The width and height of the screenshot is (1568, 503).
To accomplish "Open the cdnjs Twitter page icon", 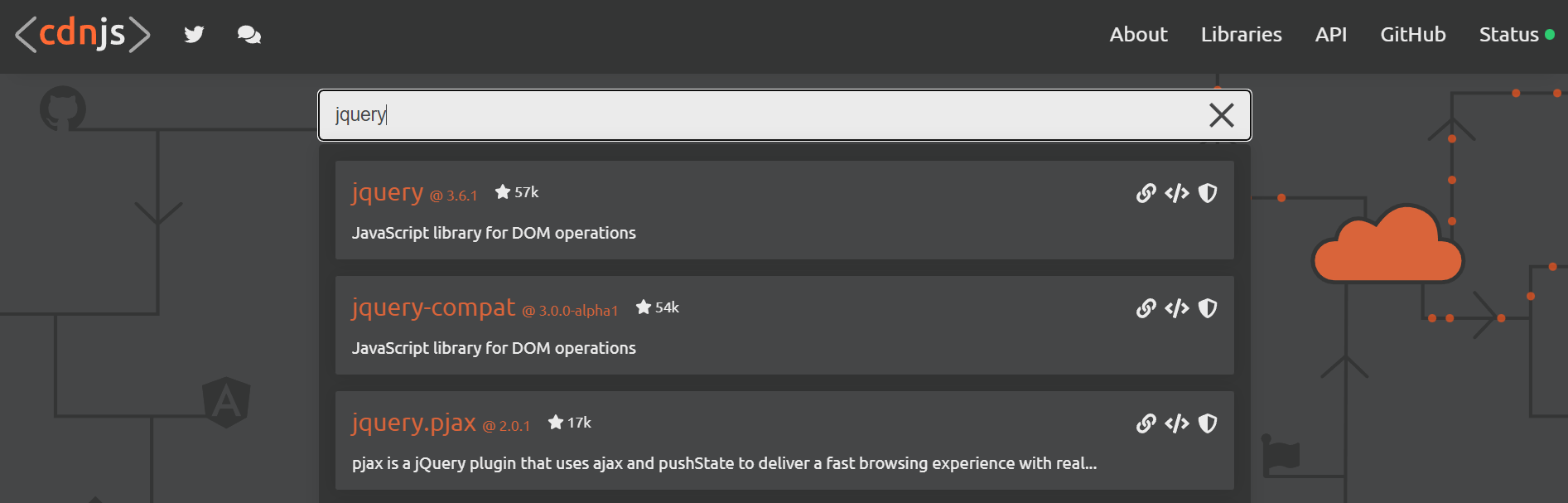I will click(x=194, y=34).
